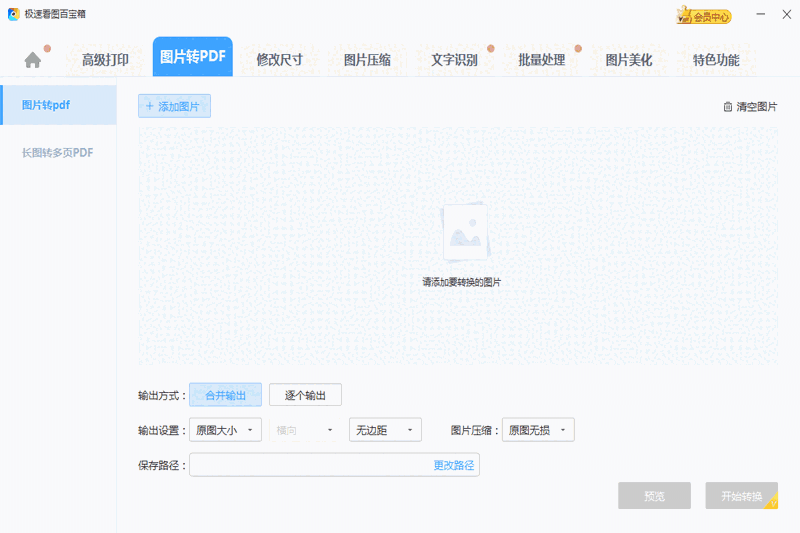Click the trash icon beside 清空图片
800x533 pixels.
[x=728, y=107]
